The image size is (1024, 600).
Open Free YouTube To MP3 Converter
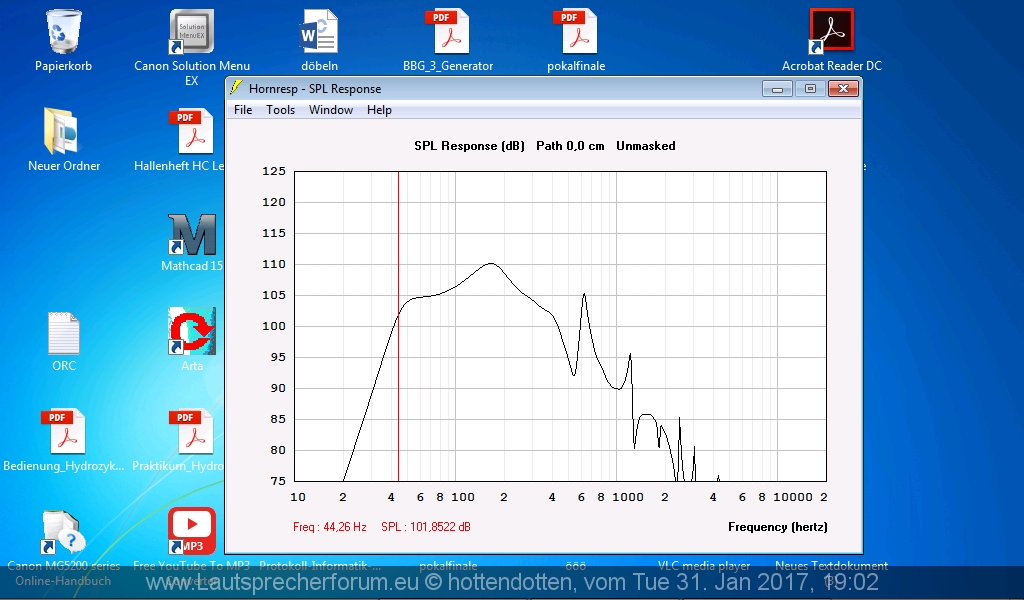(x=191, y=531)
